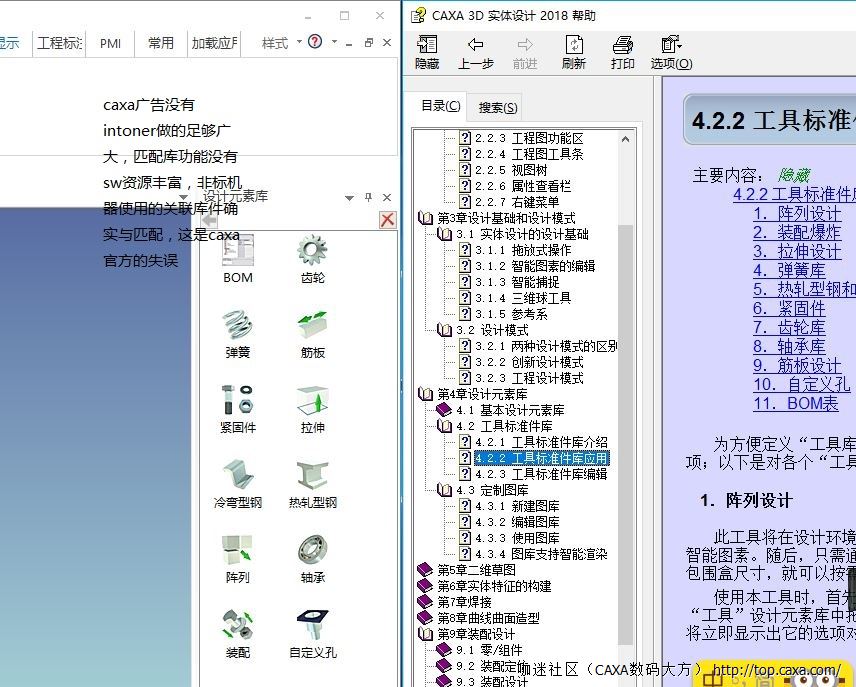Open the PMI ribbon tab

pyautogui.click(x=110, y=43)
